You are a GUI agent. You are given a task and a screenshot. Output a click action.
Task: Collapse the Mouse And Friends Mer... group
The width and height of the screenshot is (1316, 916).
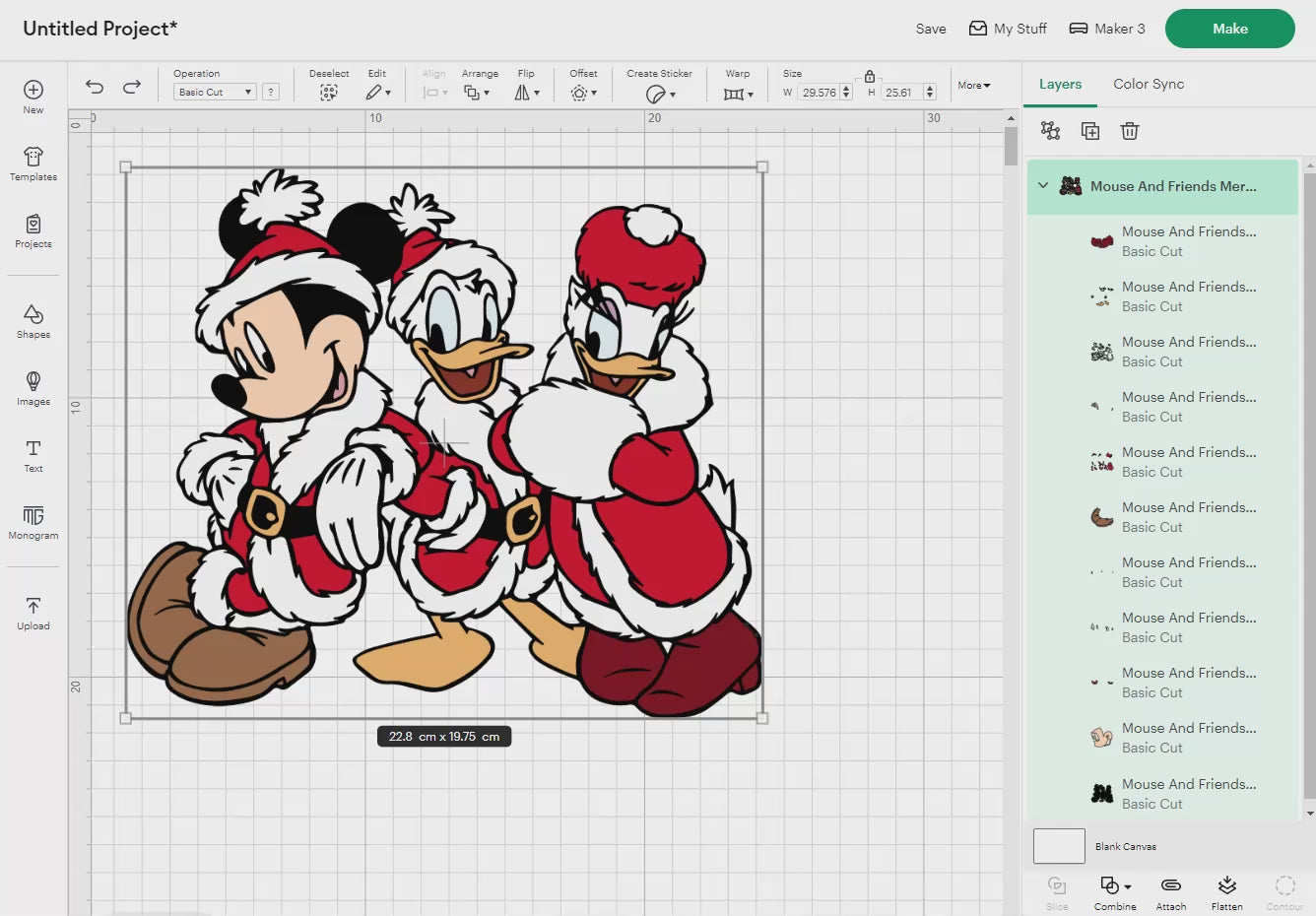pos(1043,185)
